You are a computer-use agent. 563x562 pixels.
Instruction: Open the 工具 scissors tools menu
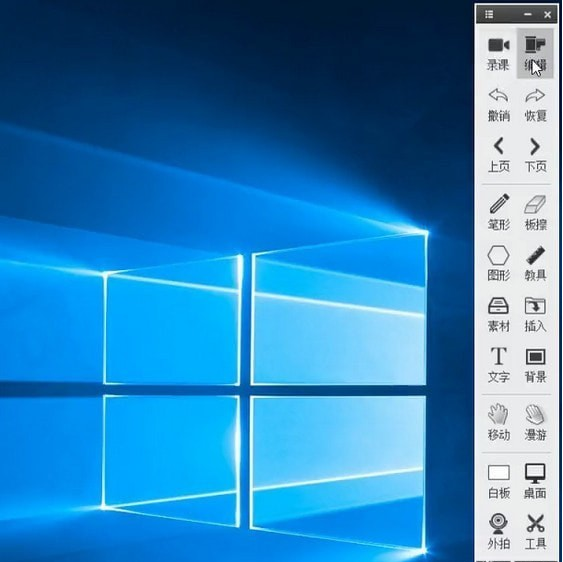(535, 531)
